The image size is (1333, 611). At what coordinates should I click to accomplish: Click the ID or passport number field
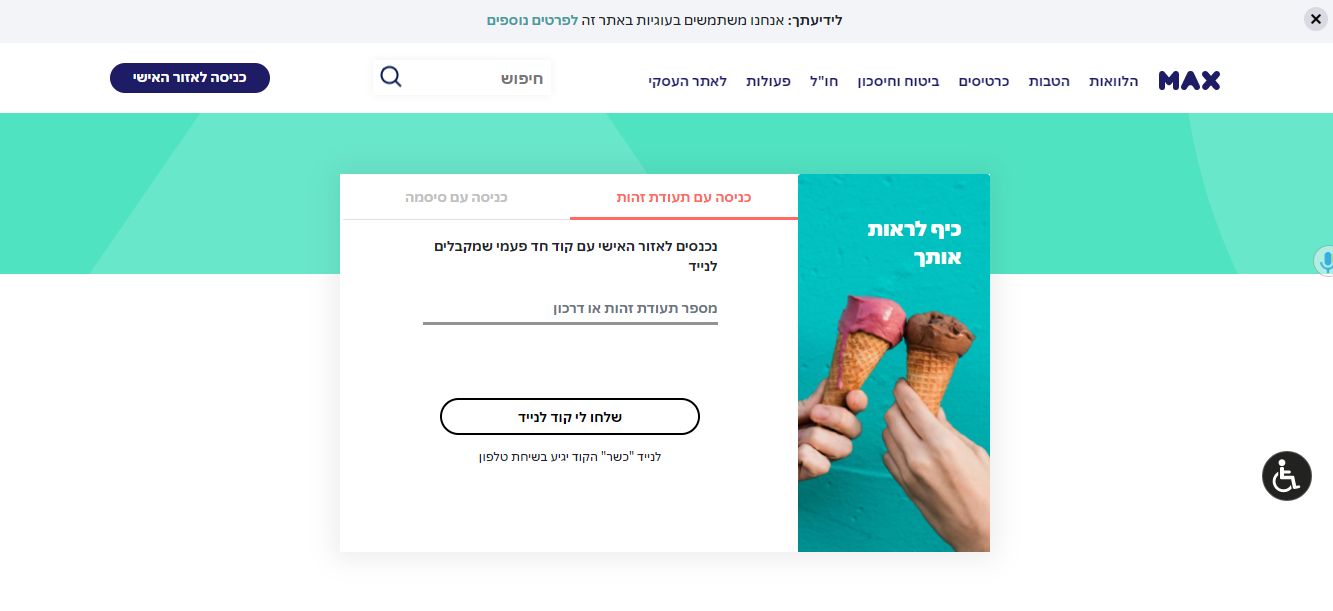pyautogui.click(x=570, y=309)
